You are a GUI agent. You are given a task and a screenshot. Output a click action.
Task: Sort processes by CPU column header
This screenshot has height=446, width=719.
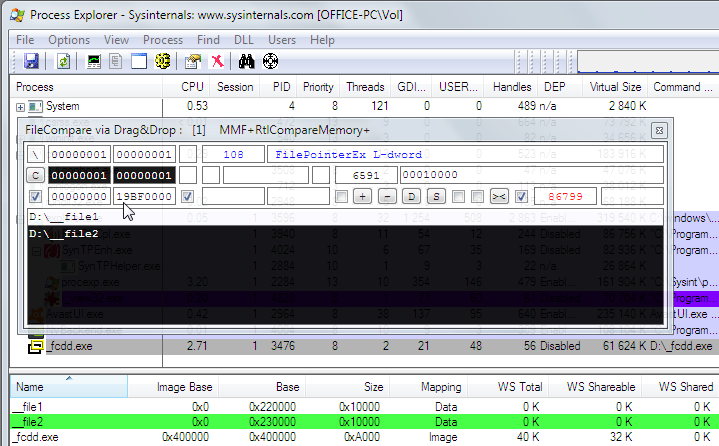point(192,87)
